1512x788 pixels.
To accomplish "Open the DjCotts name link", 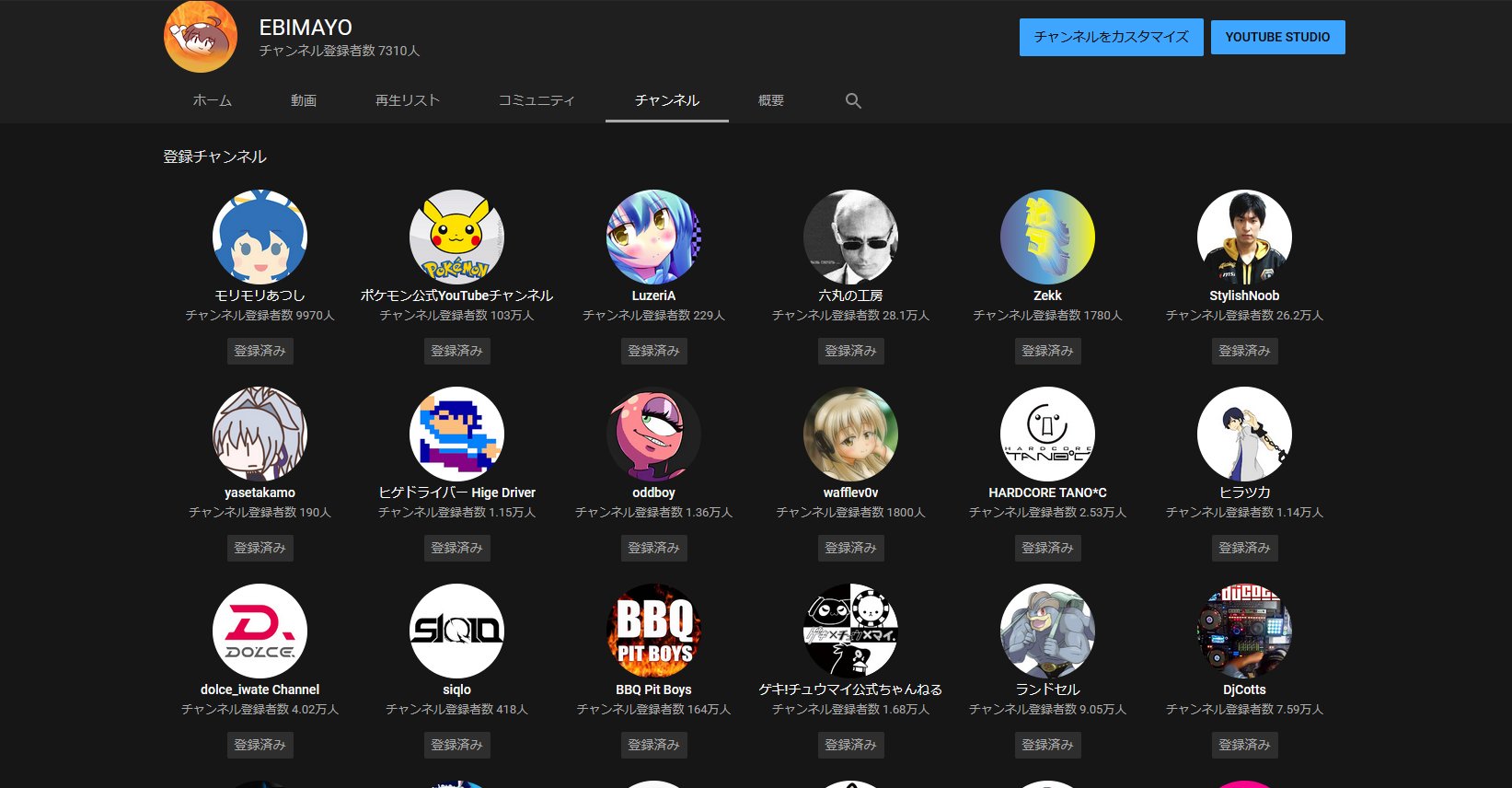I will pos(1244,689).
